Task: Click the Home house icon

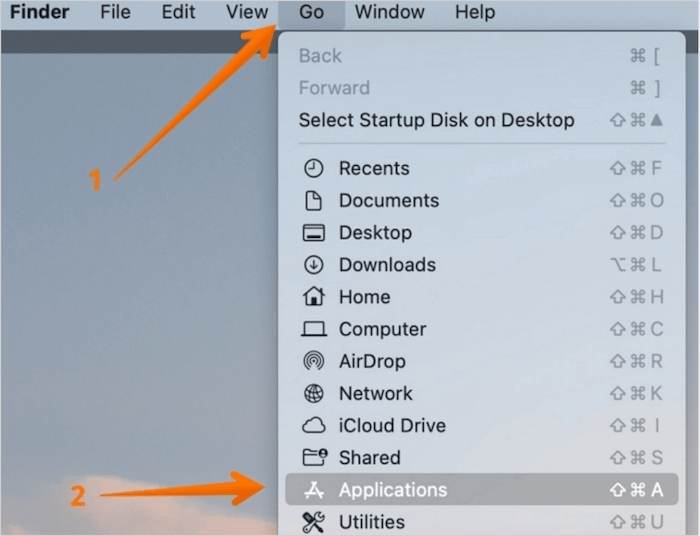Action: pos(314,297)
